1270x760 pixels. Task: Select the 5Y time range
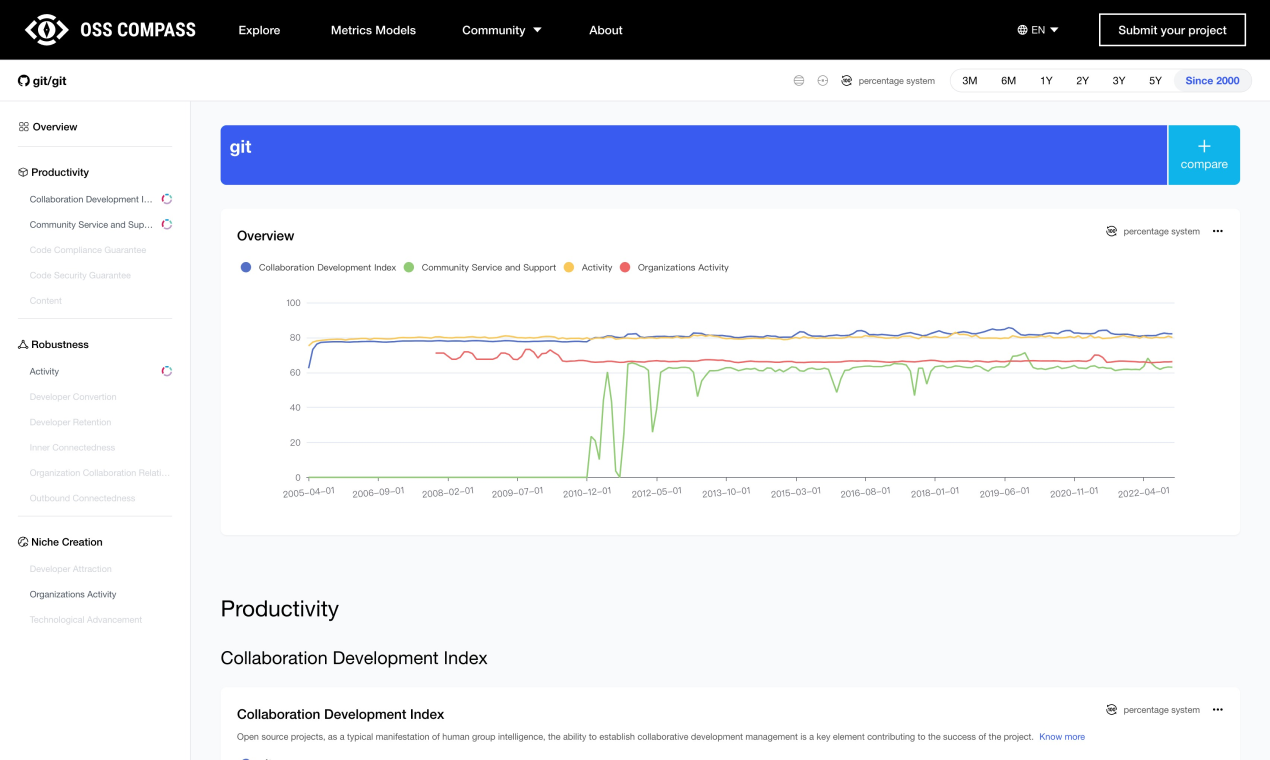click(1155, 81)
